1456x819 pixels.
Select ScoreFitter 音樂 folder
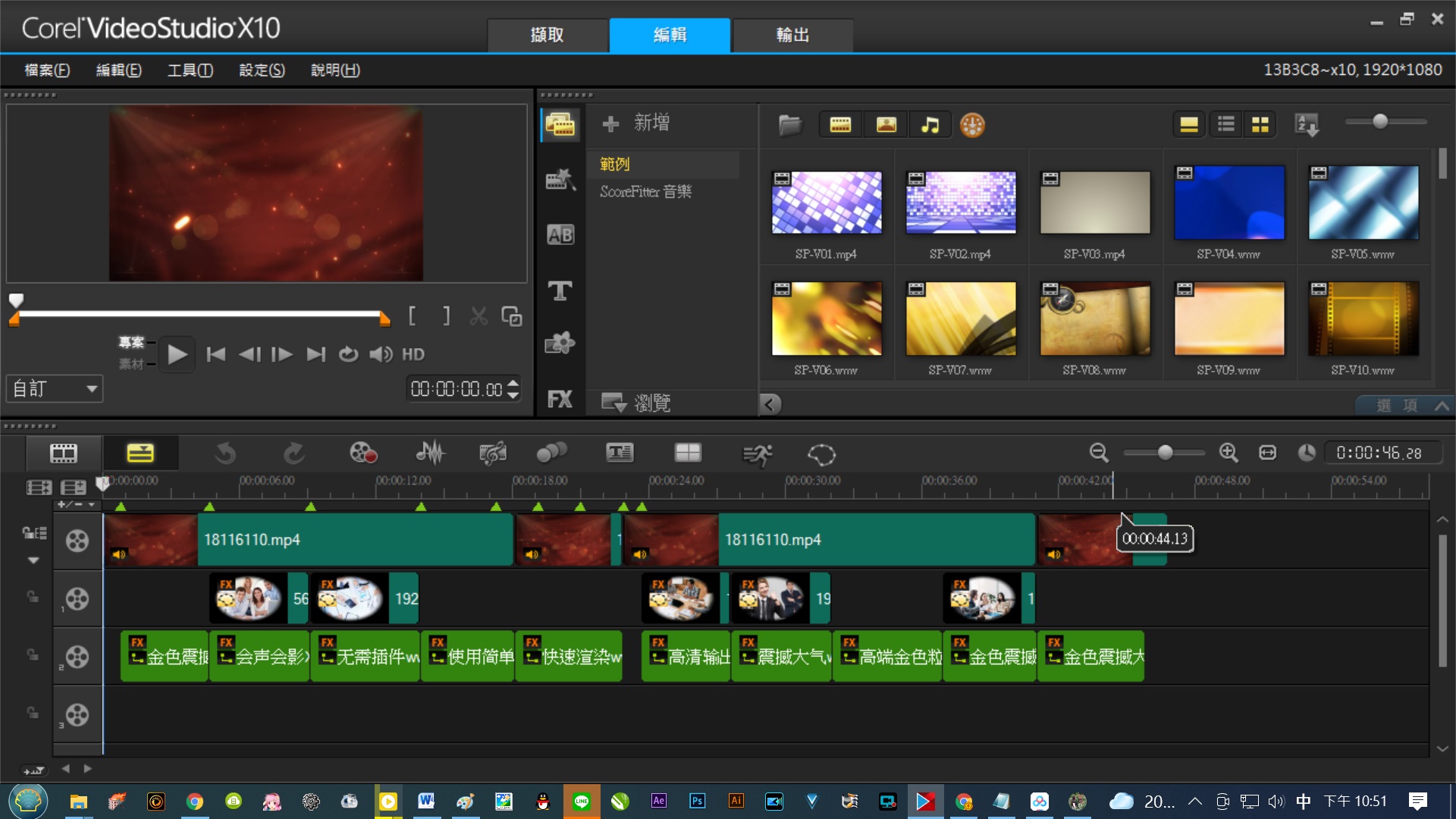(646, 192)
